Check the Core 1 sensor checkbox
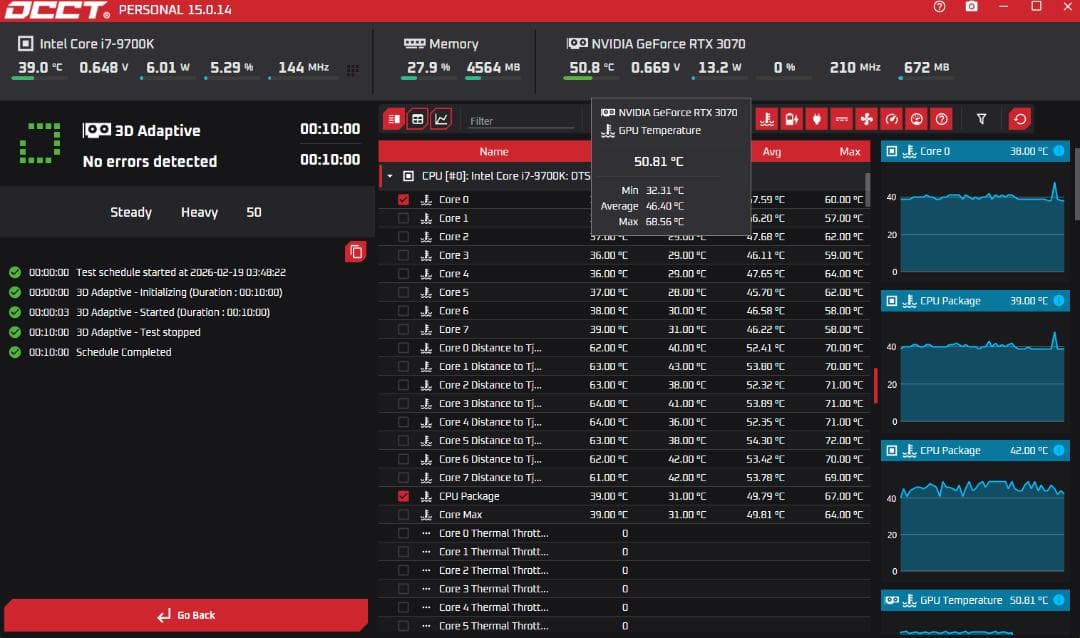 tap(404, 218)
